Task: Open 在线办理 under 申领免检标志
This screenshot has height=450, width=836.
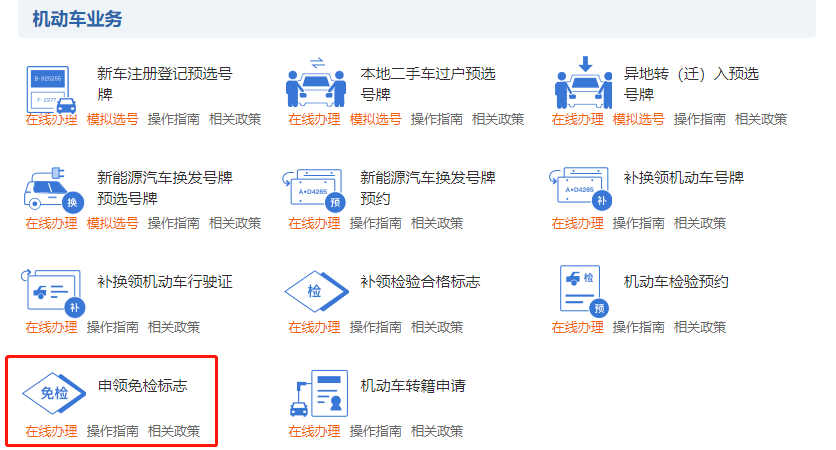Action: click(x=51, y=431)
